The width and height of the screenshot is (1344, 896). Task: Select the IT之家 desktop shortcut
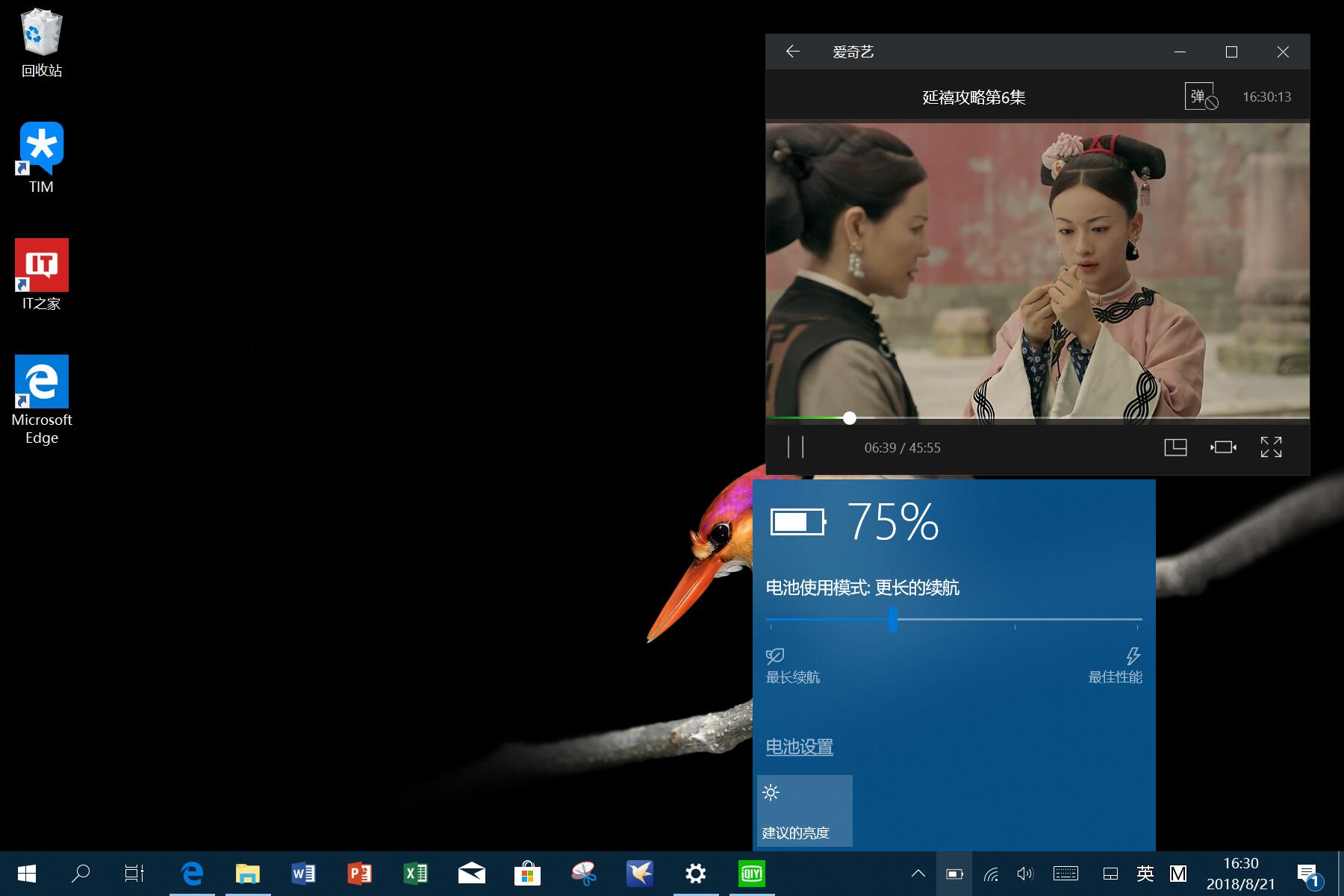(x=42, y=275)
